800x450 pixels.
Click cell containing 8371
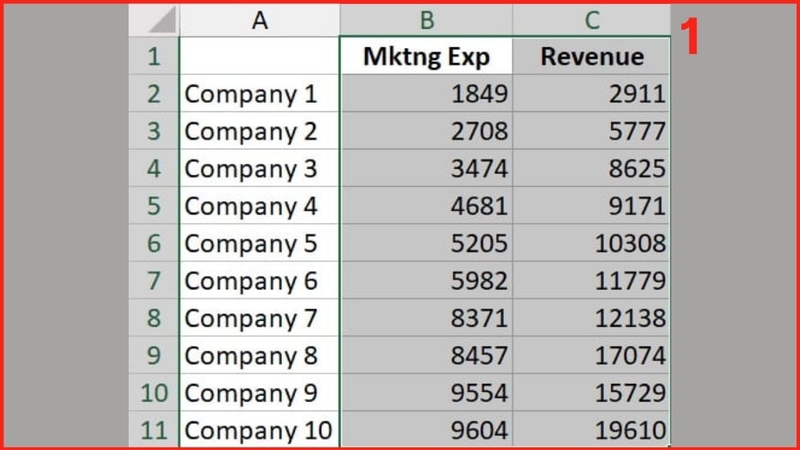tap(427, 318)
